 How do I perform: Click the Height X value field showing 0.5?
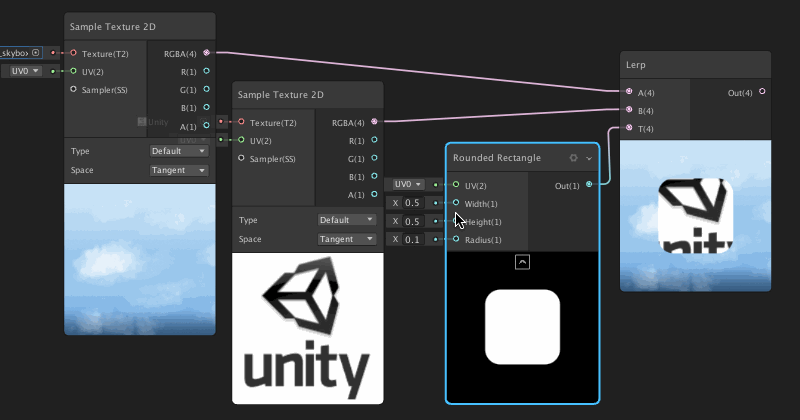pyautogui.click(x=412, y=221)
